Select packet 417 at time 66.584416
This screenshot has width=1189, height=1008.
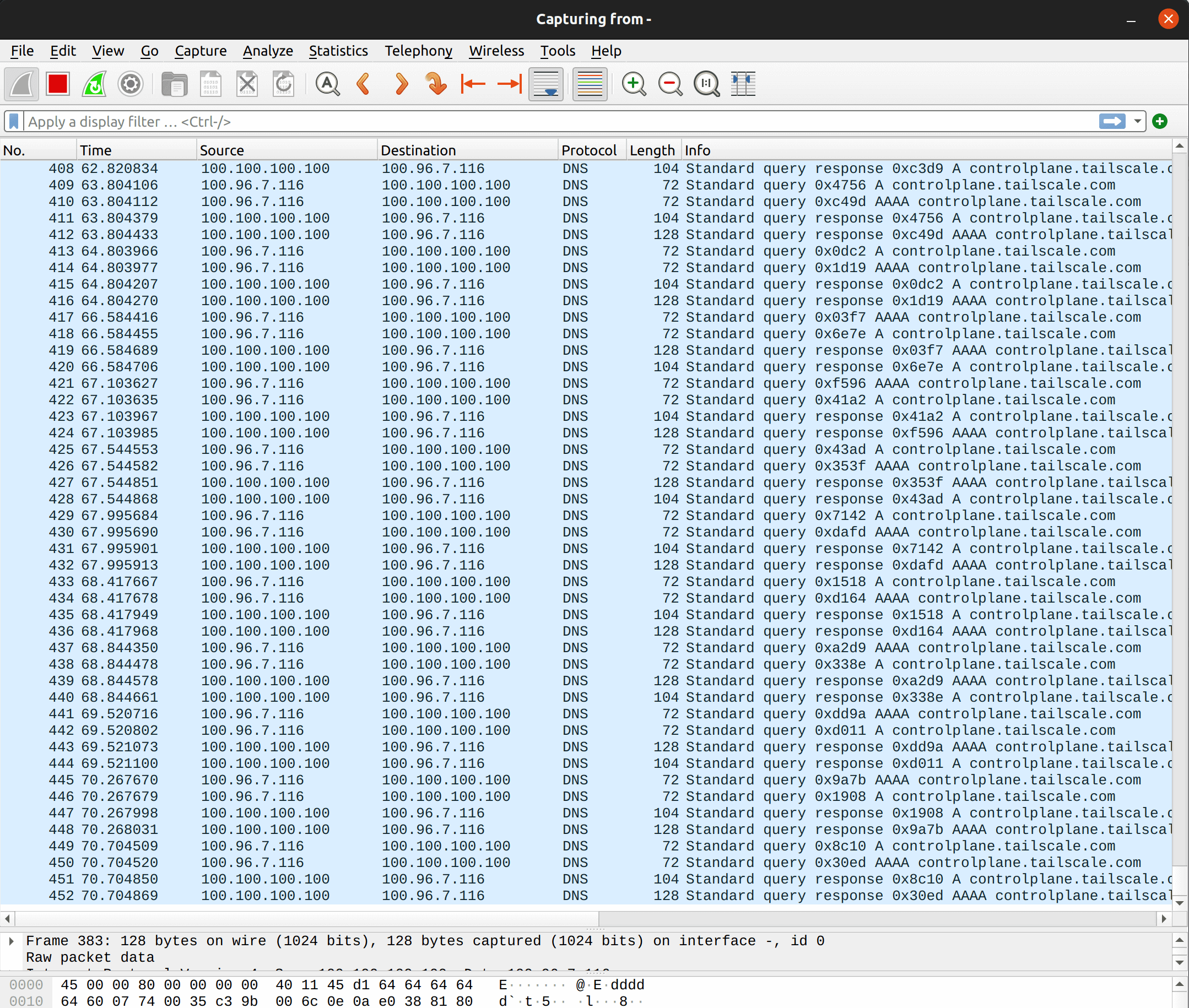pos(586,317)
